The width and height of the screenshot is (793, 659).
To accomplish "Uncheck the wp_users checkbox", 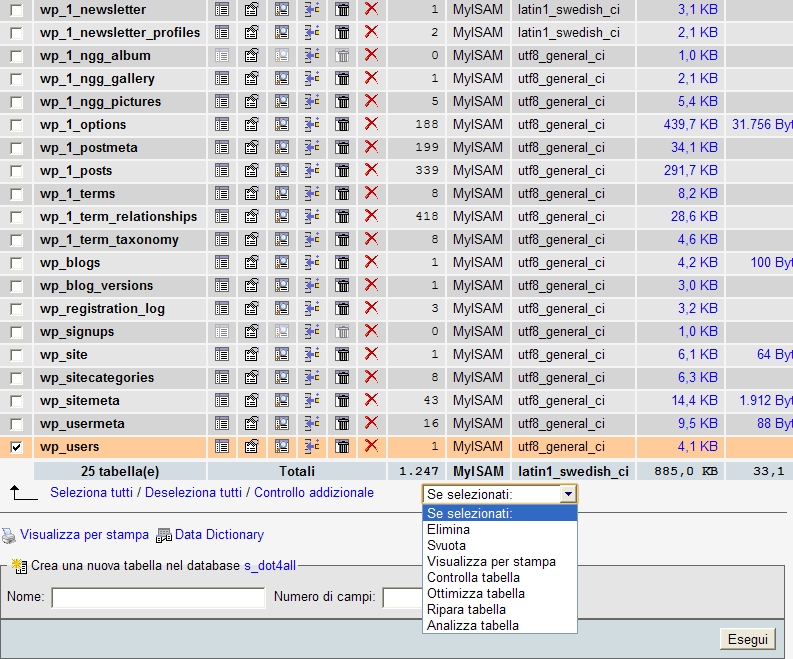I will [x=16, y=447].
